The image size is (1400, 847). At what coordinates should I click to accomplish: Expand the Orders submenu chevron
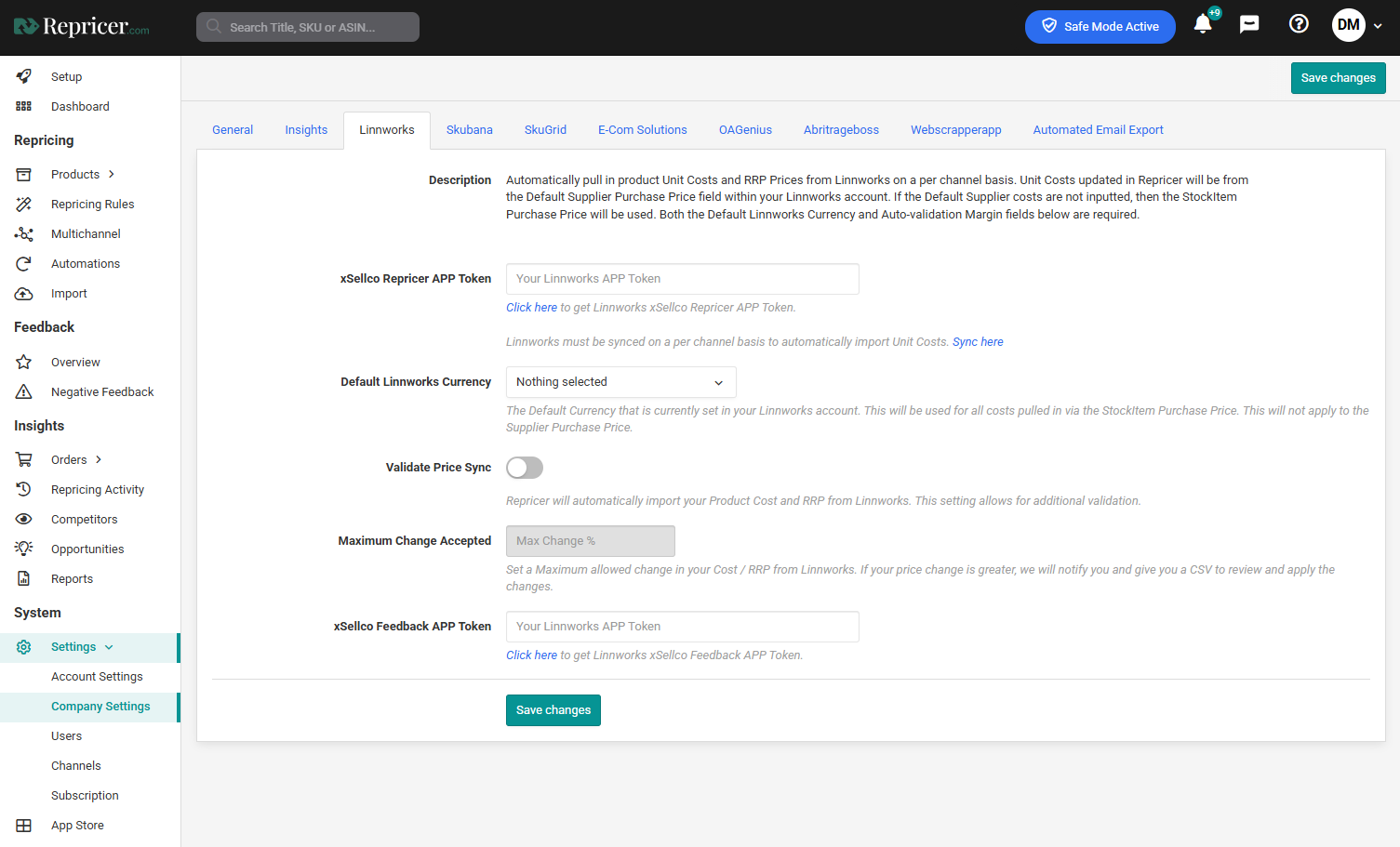(99, 459)
